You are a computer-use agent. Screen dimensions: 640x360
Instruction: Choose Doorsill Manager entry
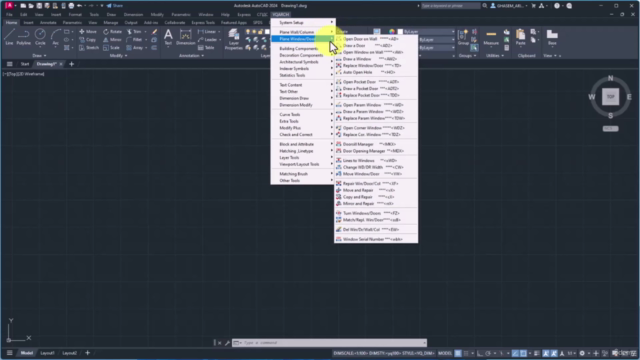click(x=376, y=144)
